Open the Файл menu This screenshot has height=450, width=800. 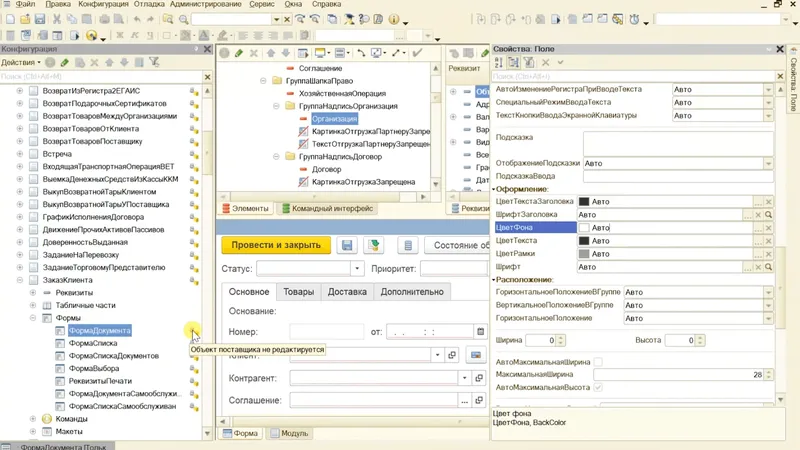click(24, 4)
